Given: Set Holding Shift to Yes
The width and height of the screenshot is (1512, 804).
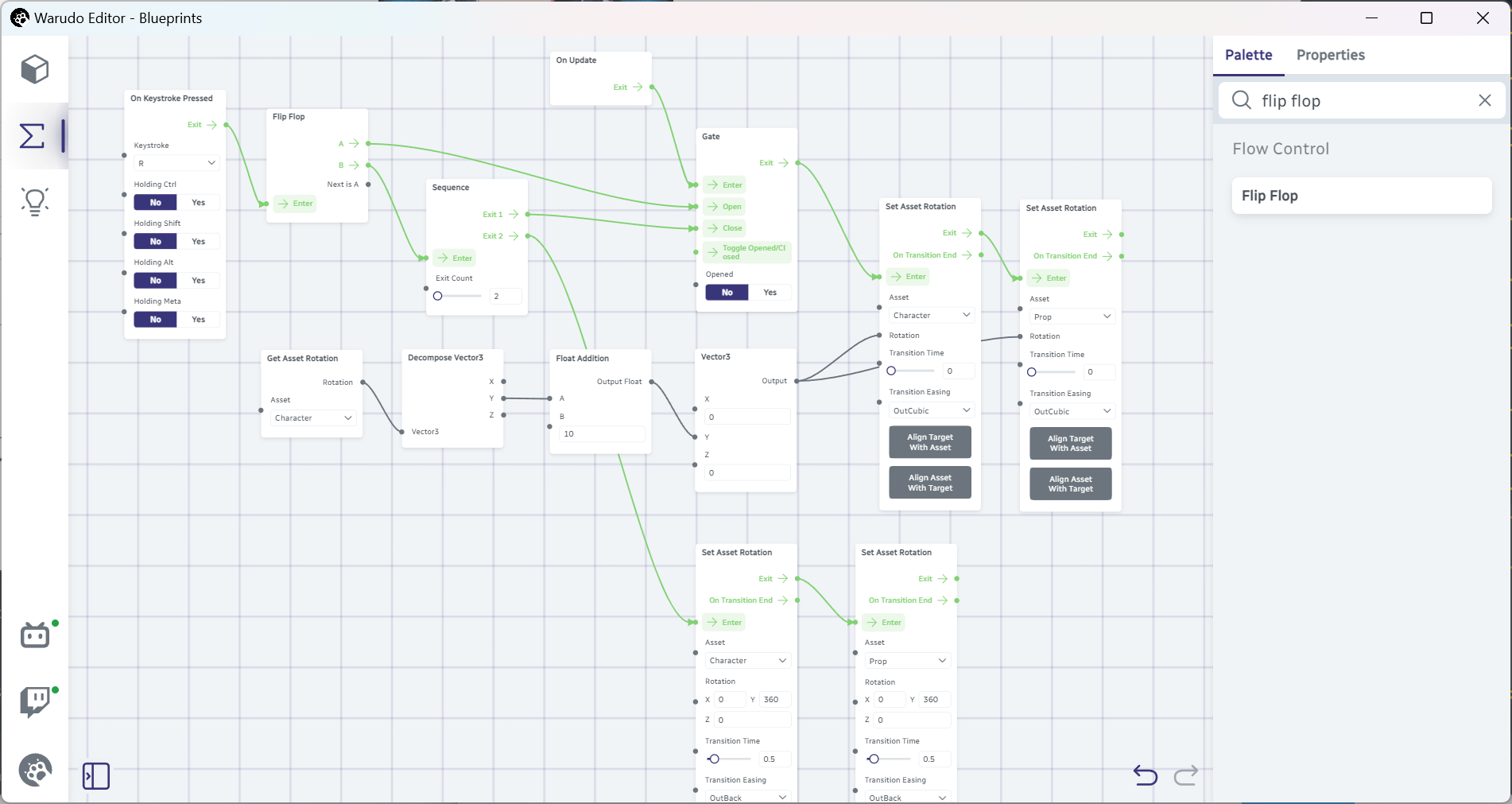Looking at the screenshot, I should 199,242.
